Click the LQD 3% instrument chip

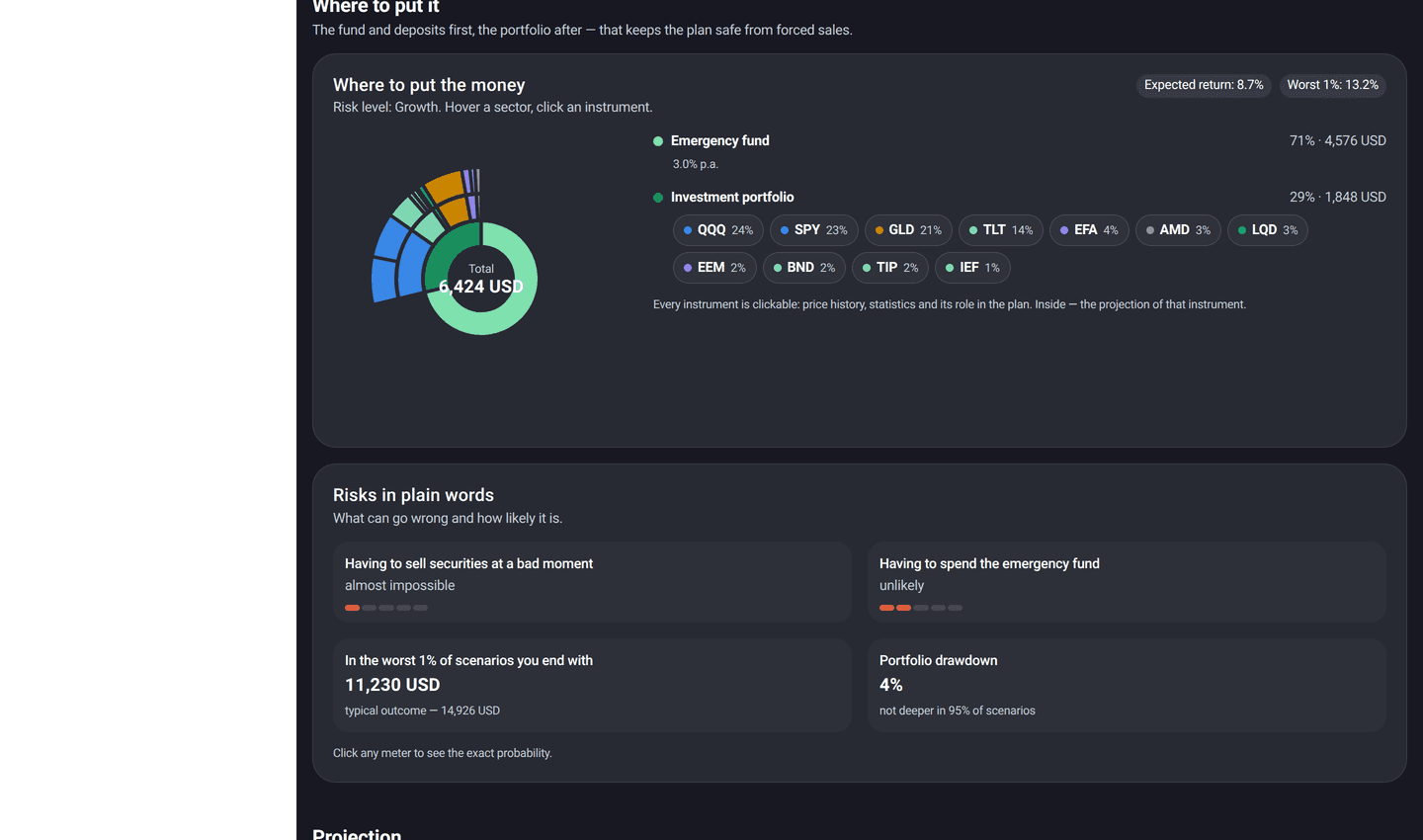pyautogui.click(x=1268, y=230)
